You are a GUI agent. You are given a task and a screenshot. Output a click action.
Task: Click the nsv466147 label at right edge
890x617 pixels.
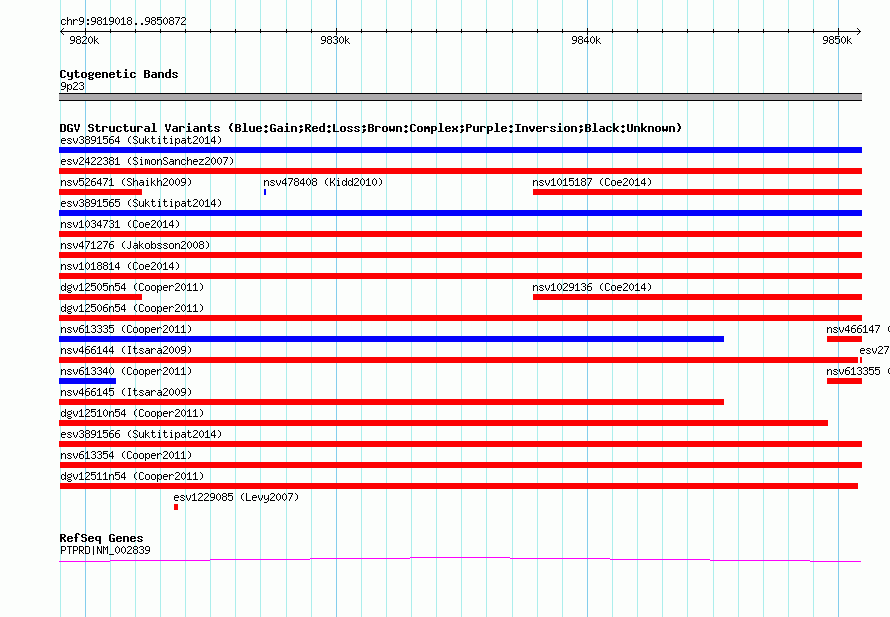click(x=858, y=329)
